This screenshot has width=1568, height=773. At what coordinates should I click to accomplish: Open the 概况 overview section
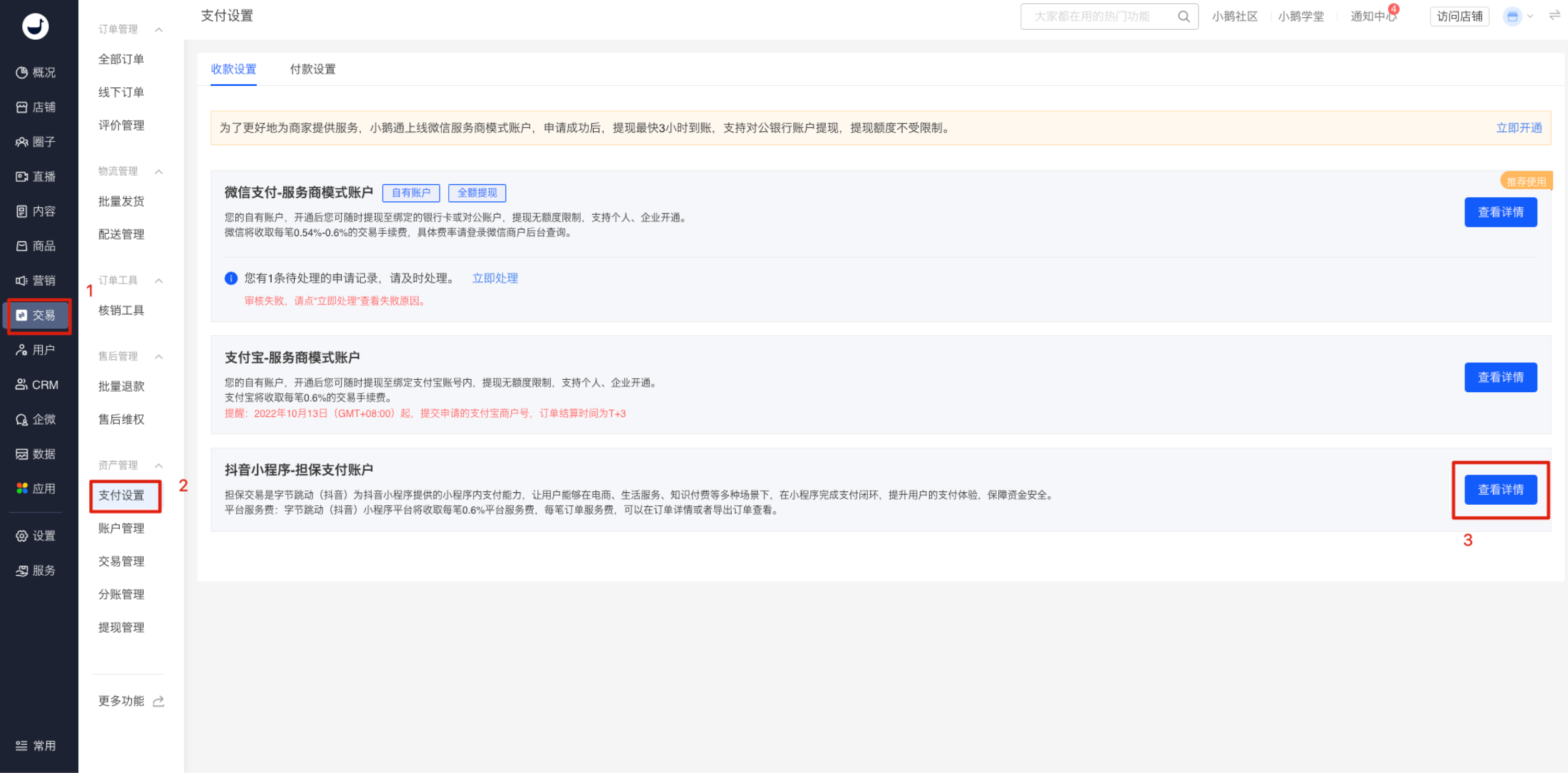36,73
